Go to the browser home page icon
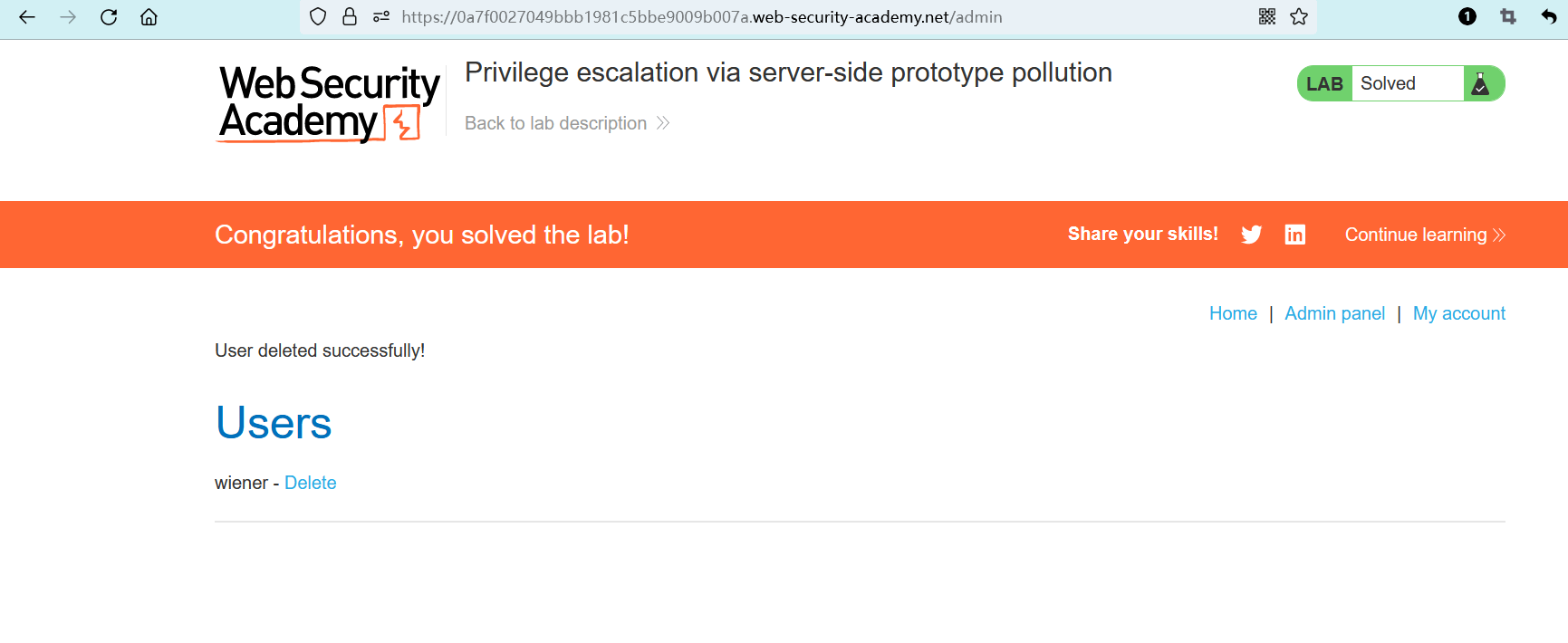The image size is (1568, 643). (x=149, y=17)
